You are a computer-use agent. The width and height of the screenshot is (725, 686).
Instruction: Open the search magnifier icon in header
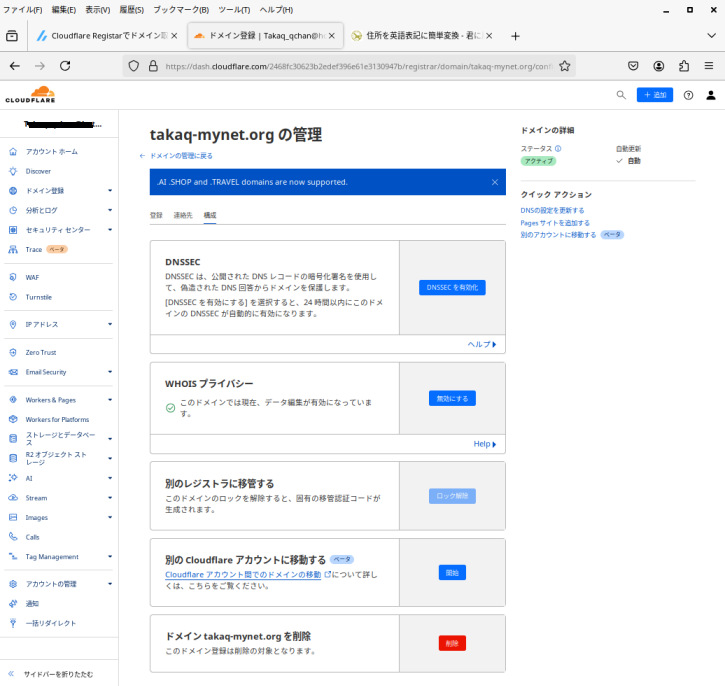[x=621, y=95]
